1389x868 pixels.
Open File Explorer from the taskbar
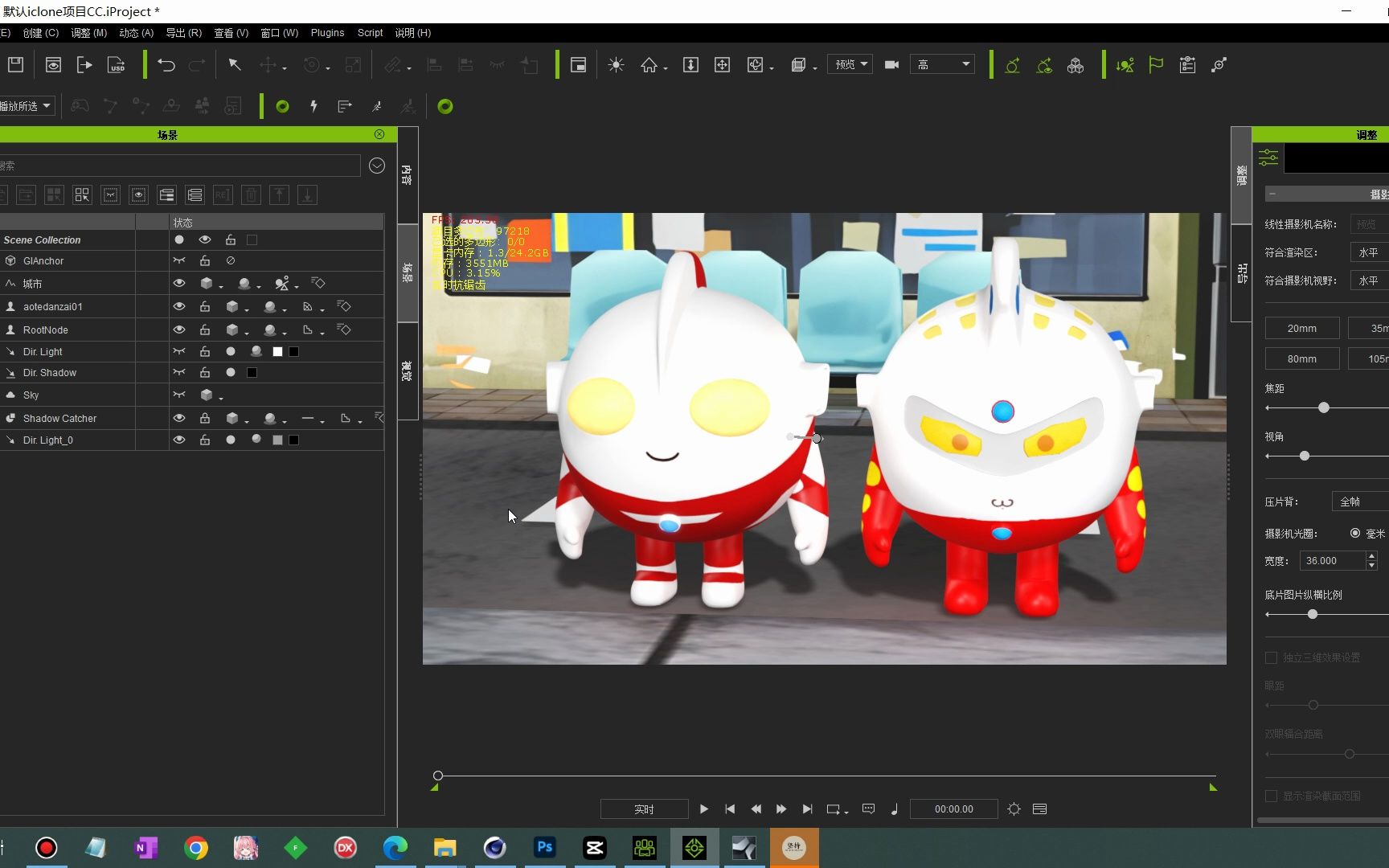point(445,848)
